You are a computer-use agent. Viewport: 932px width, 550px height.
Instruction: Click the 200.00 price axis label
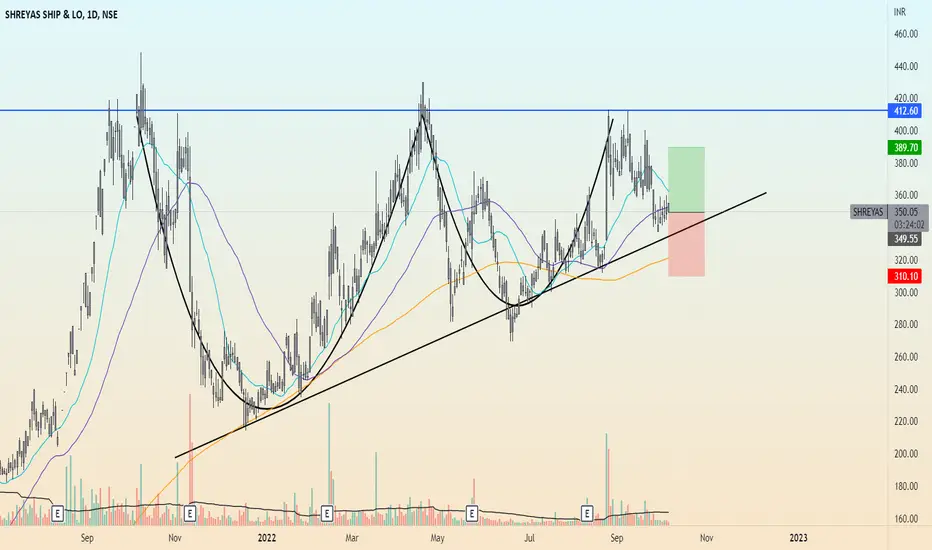pyautogui.click(x=906, y=454)
